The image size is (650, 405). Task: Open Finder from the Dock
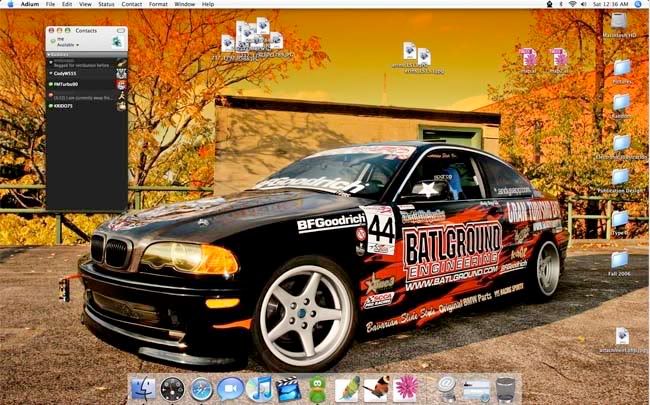pyautogui.click(x=143, y=388)
